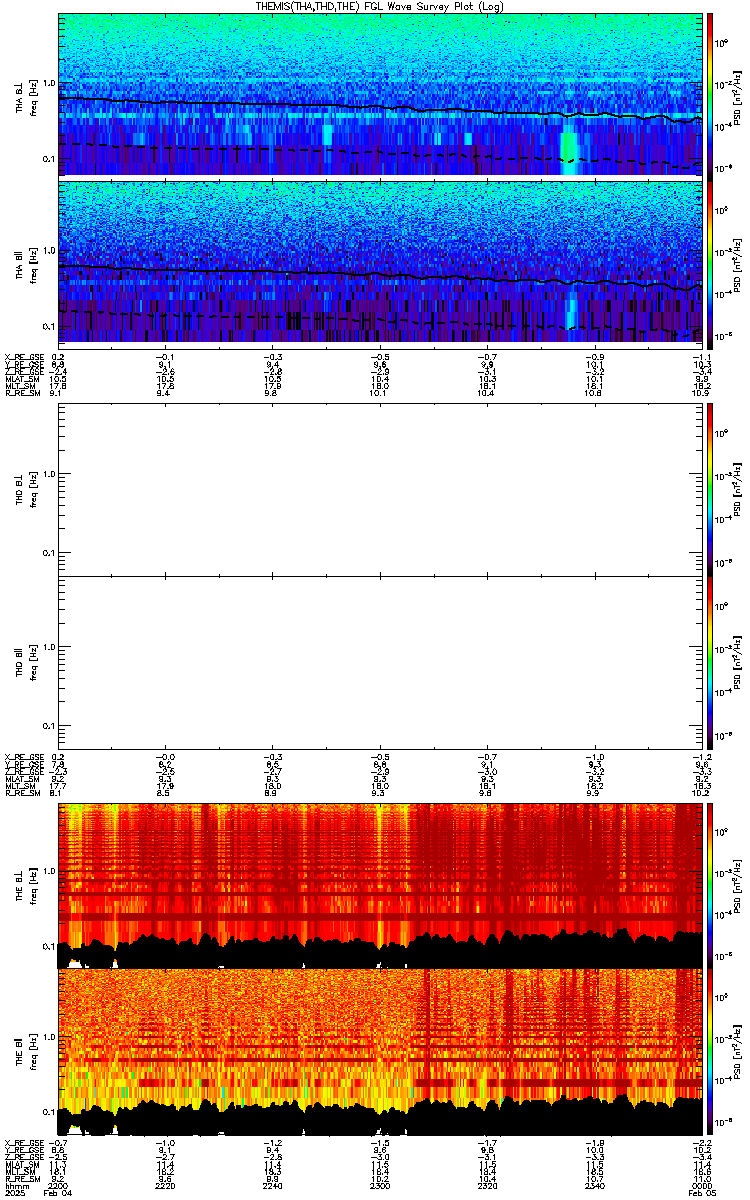Click the 'THA B∥' axis label

tap(21, 263)
